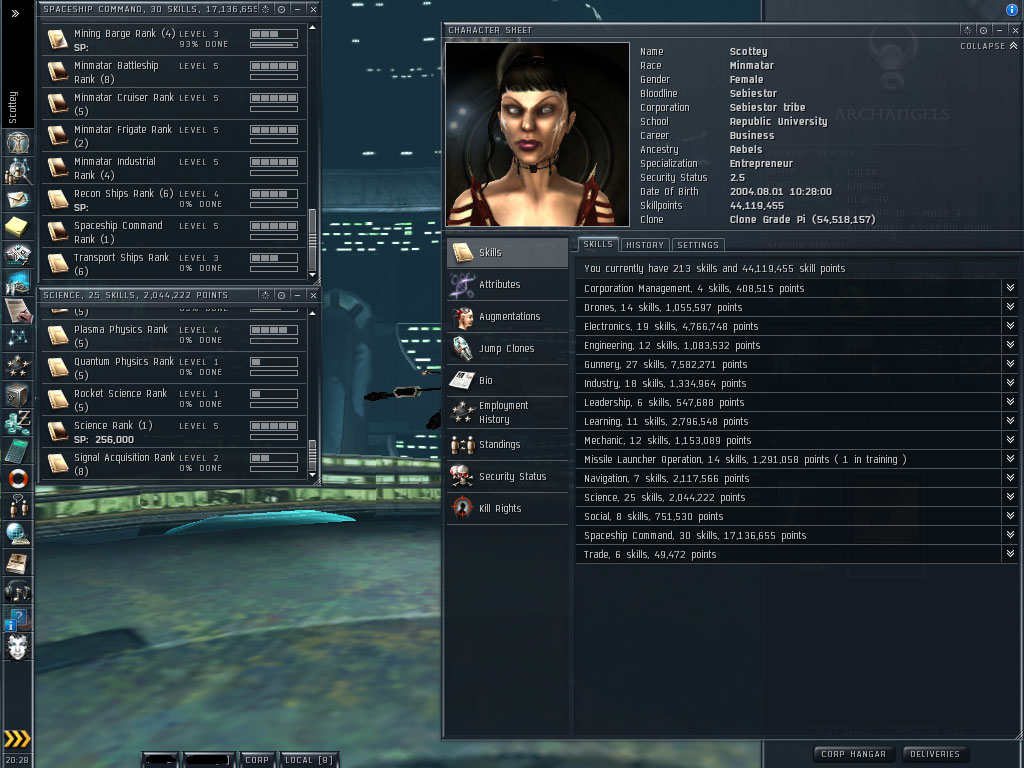Expand the sidebar with the double-arrow icon
1024x768 pixels.
pyautogui.click(x=16, y=13)
